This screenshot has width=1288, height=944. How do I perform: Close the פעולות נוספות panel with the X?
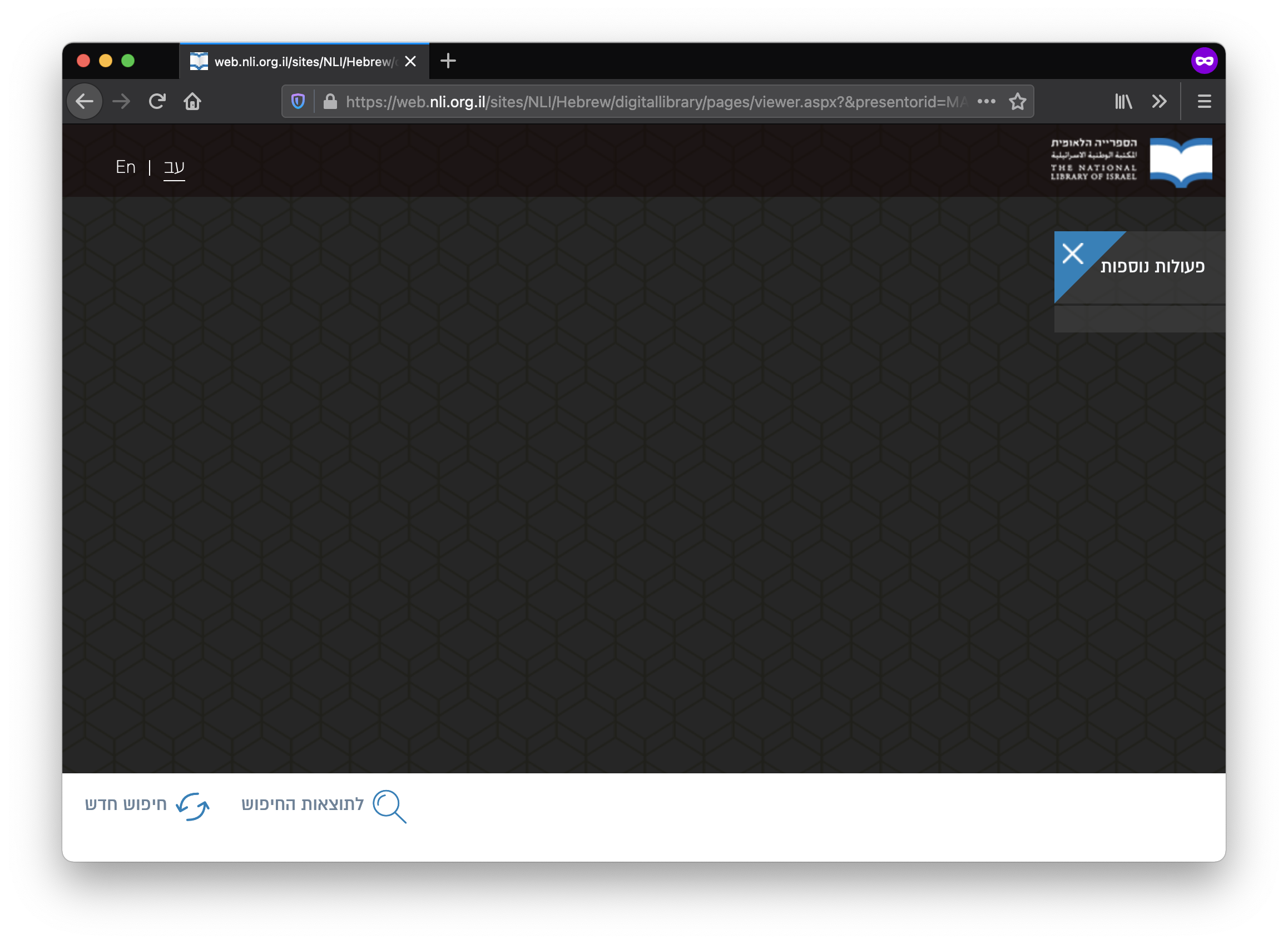[x=1072, y=254]
